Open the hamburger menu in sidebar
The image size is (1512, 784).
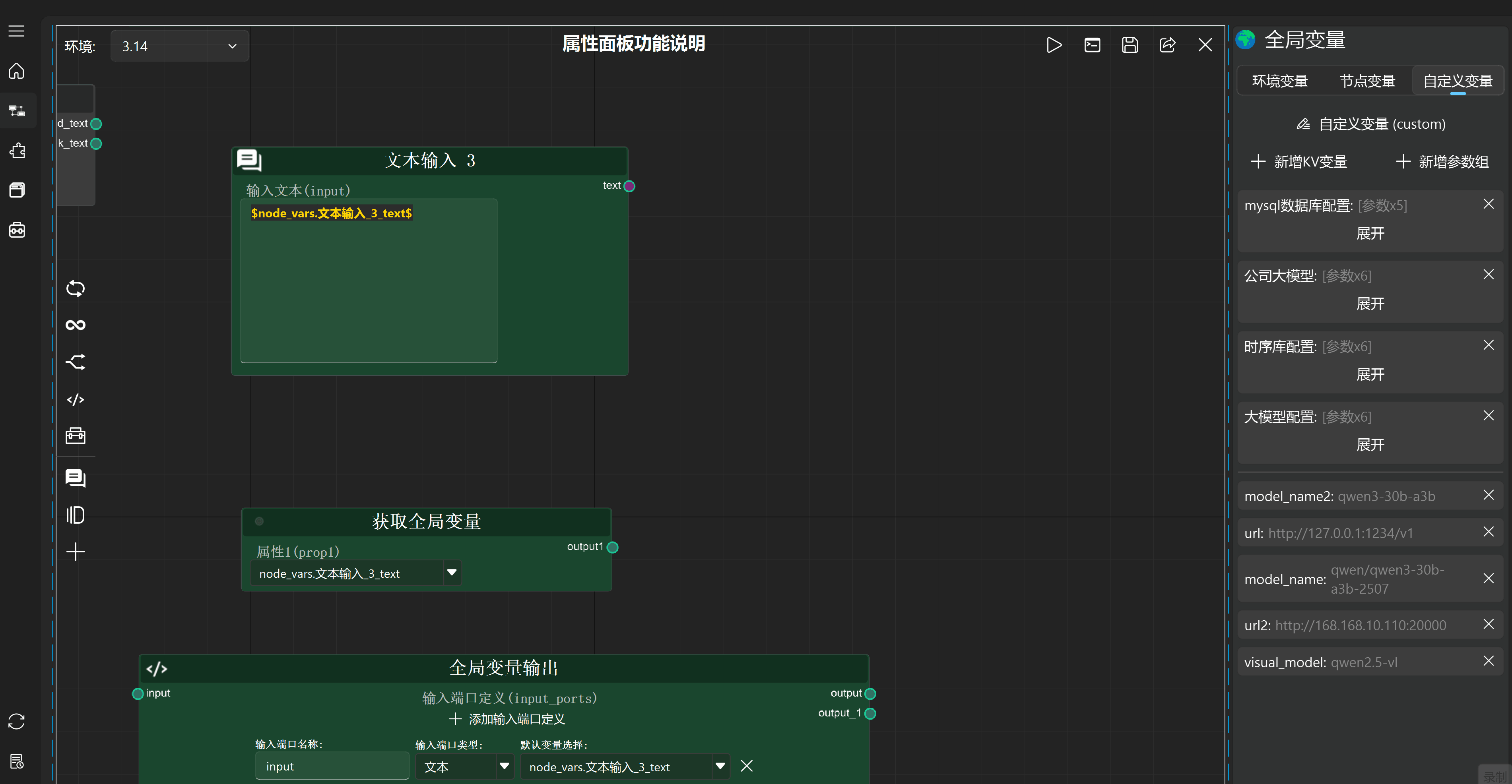tap(16, 31)
